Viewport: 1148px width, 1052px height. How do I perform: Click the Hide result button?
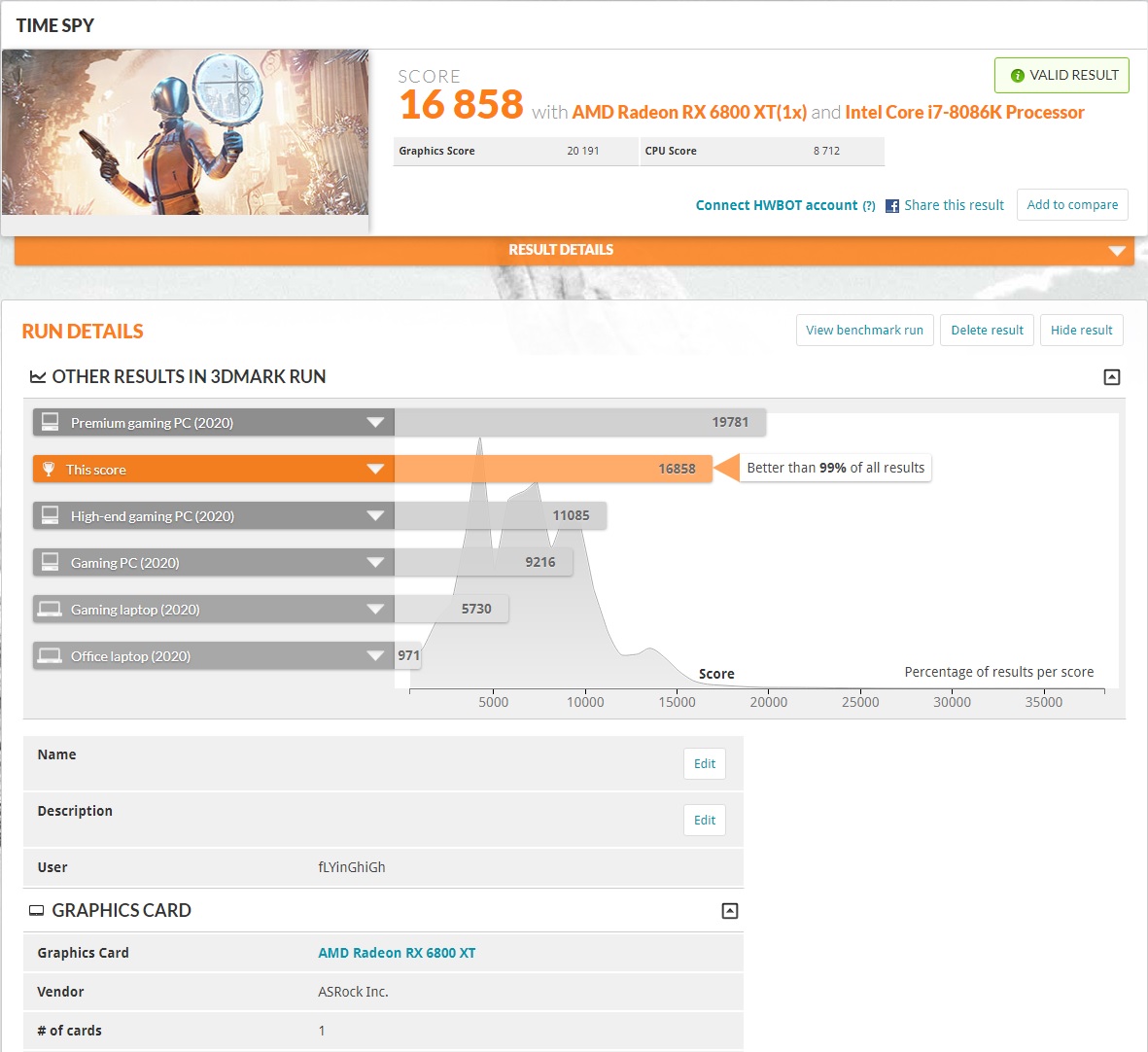tap(1081, 331)
